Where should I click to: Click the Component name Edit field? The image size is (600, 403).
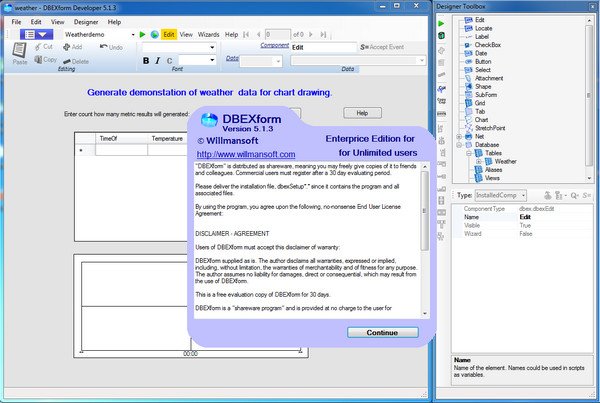pos(323,47)
